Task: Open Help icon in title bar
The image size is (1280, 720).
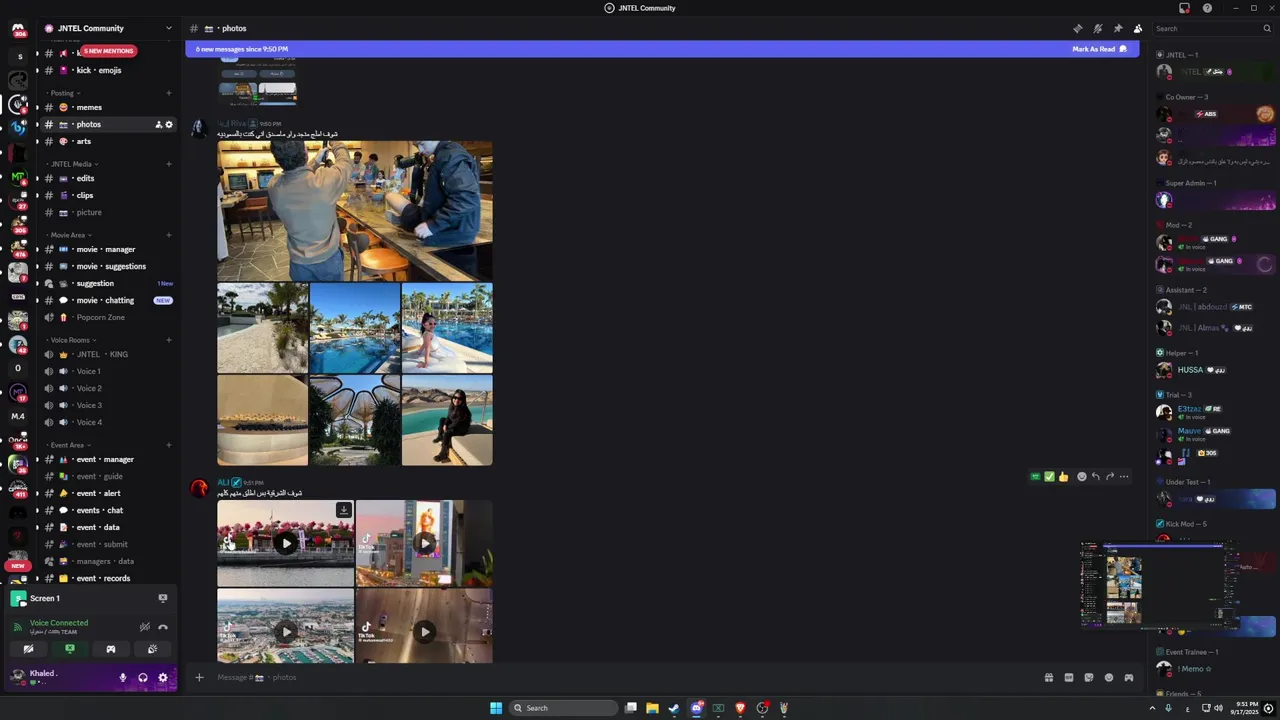Action: click(1207, 8)
